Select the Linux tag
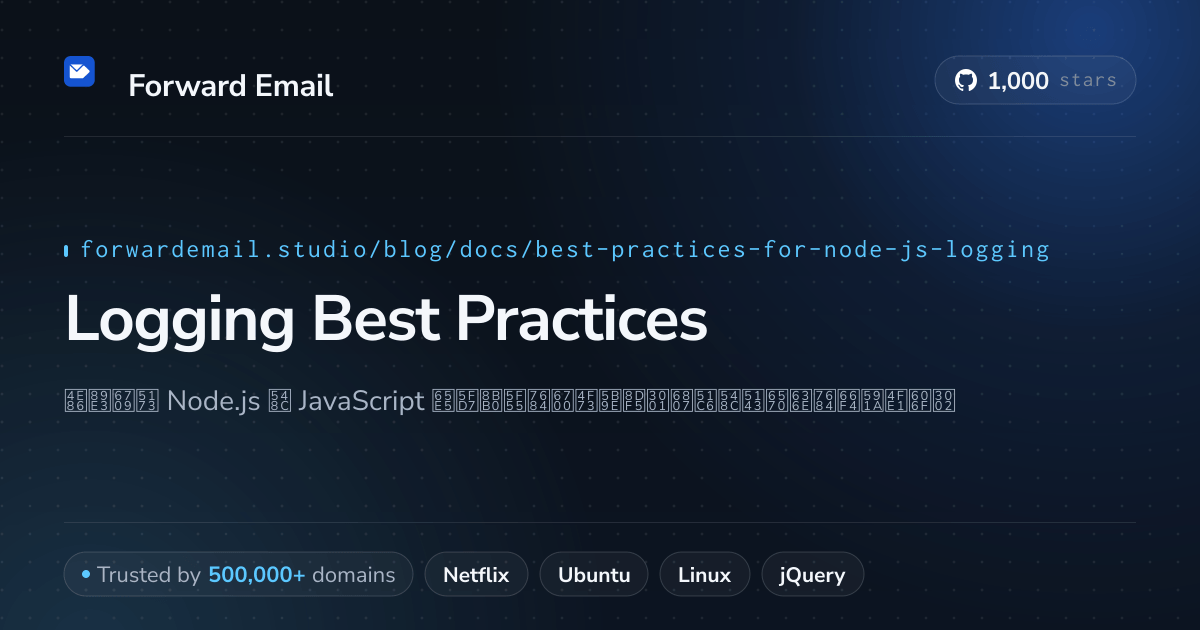 tap(704, 575)
